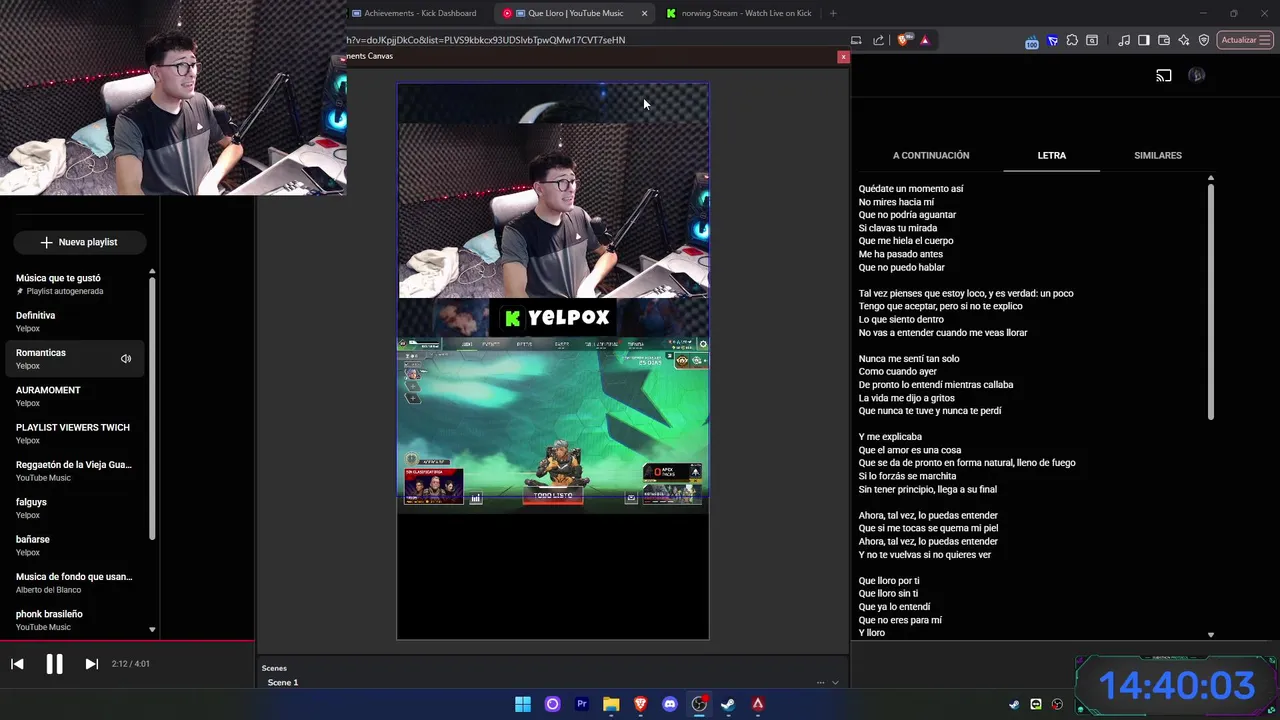Open the Definitiva playlist
Screen dimensions: 1280x720
(x=75, y=321)
